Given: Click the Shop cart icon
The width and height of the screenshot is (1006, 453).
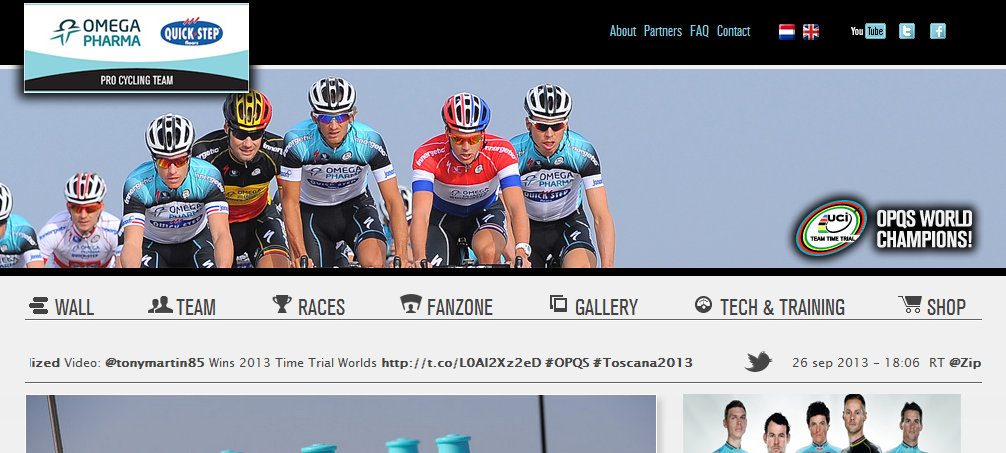Looking at the screenshot, I should (910, 304).
